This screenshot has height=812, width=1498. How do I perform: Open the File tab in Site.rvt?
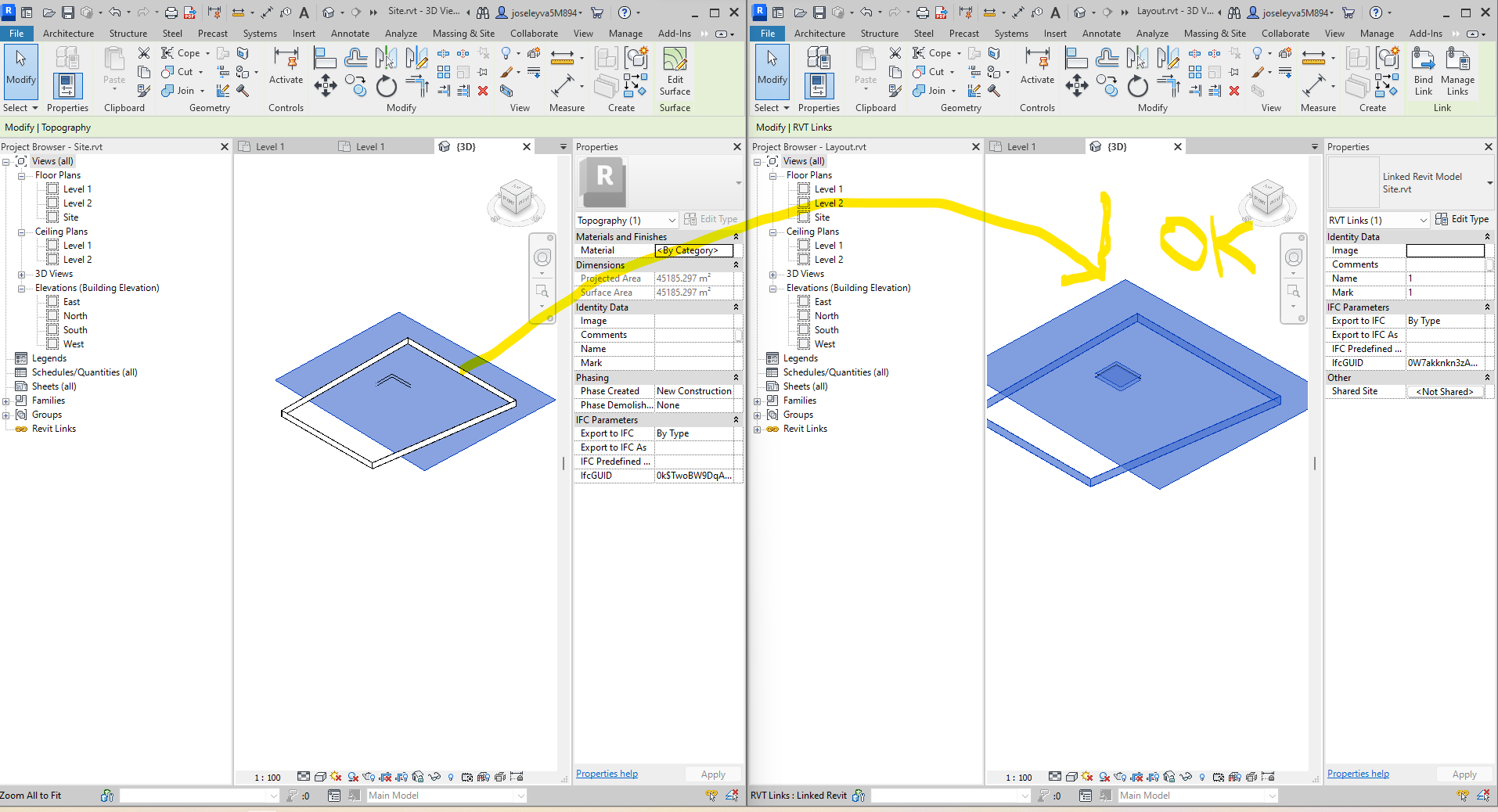click(16, 34)
